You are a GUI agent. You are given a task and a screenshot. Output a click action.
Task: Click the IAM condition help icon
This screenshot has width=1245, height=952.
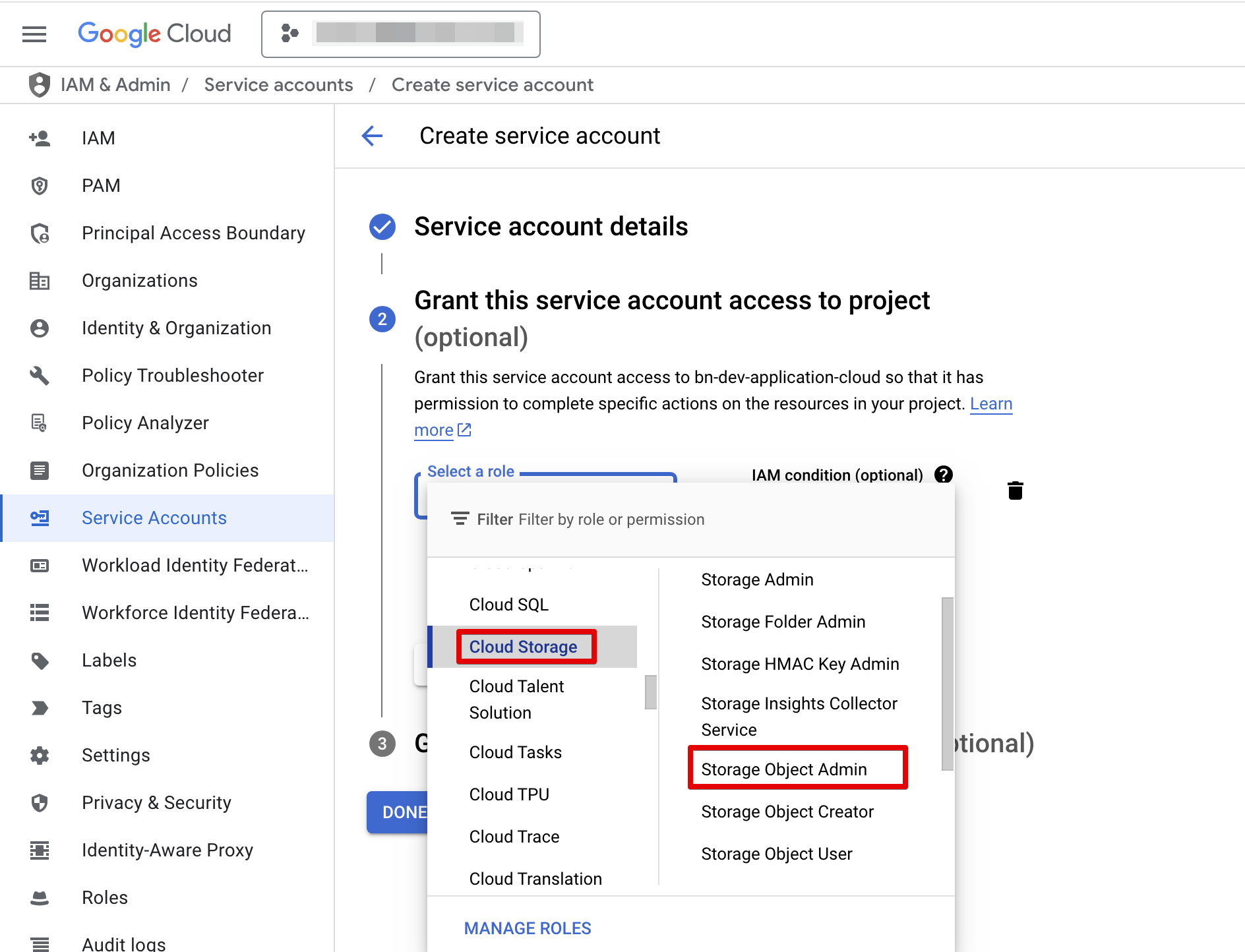[x=944, y=475]
